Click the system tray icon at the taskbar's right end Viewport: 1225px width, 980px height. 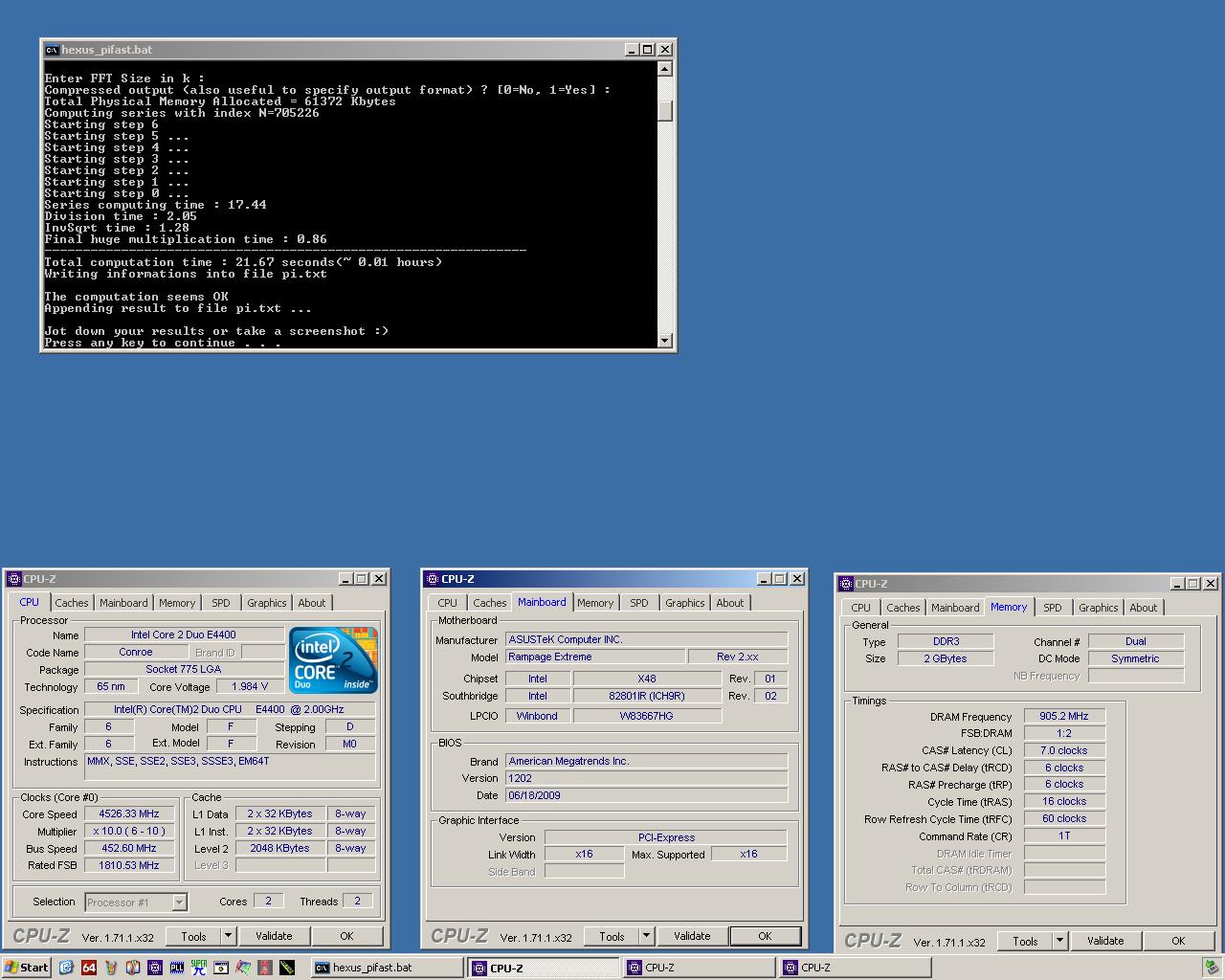point(1212,968)
